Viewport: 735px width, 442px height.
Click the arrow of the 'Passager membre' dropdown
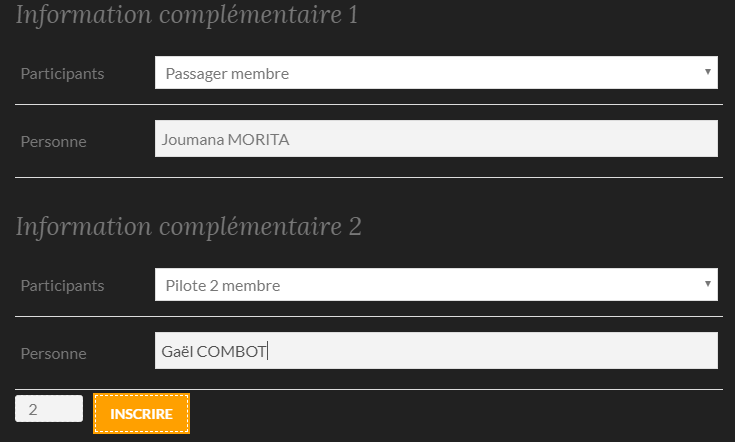pyautogui.click(x=708, y=72)
